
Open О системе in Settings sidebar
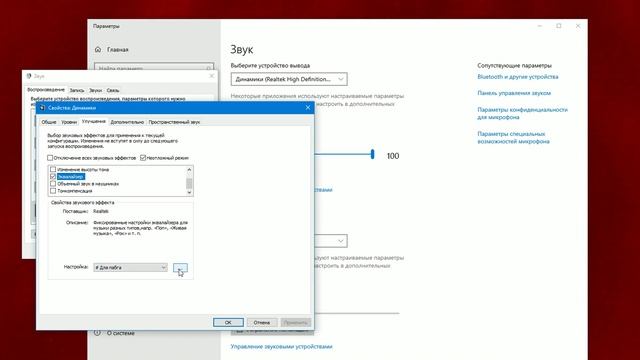[121, 333]
